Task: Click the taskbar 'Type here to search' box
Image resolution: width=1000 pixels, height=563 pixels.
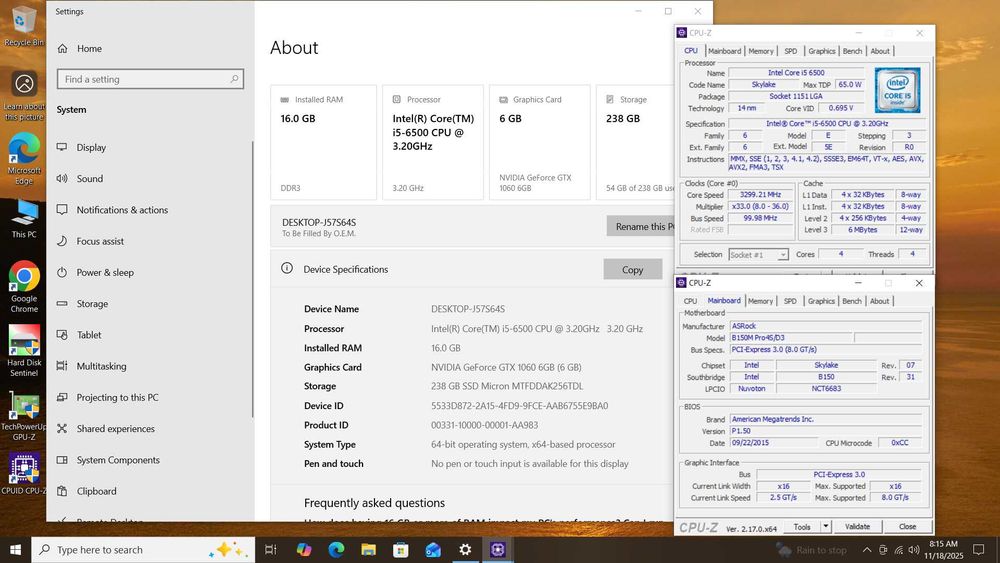Action: coord(143,550)
